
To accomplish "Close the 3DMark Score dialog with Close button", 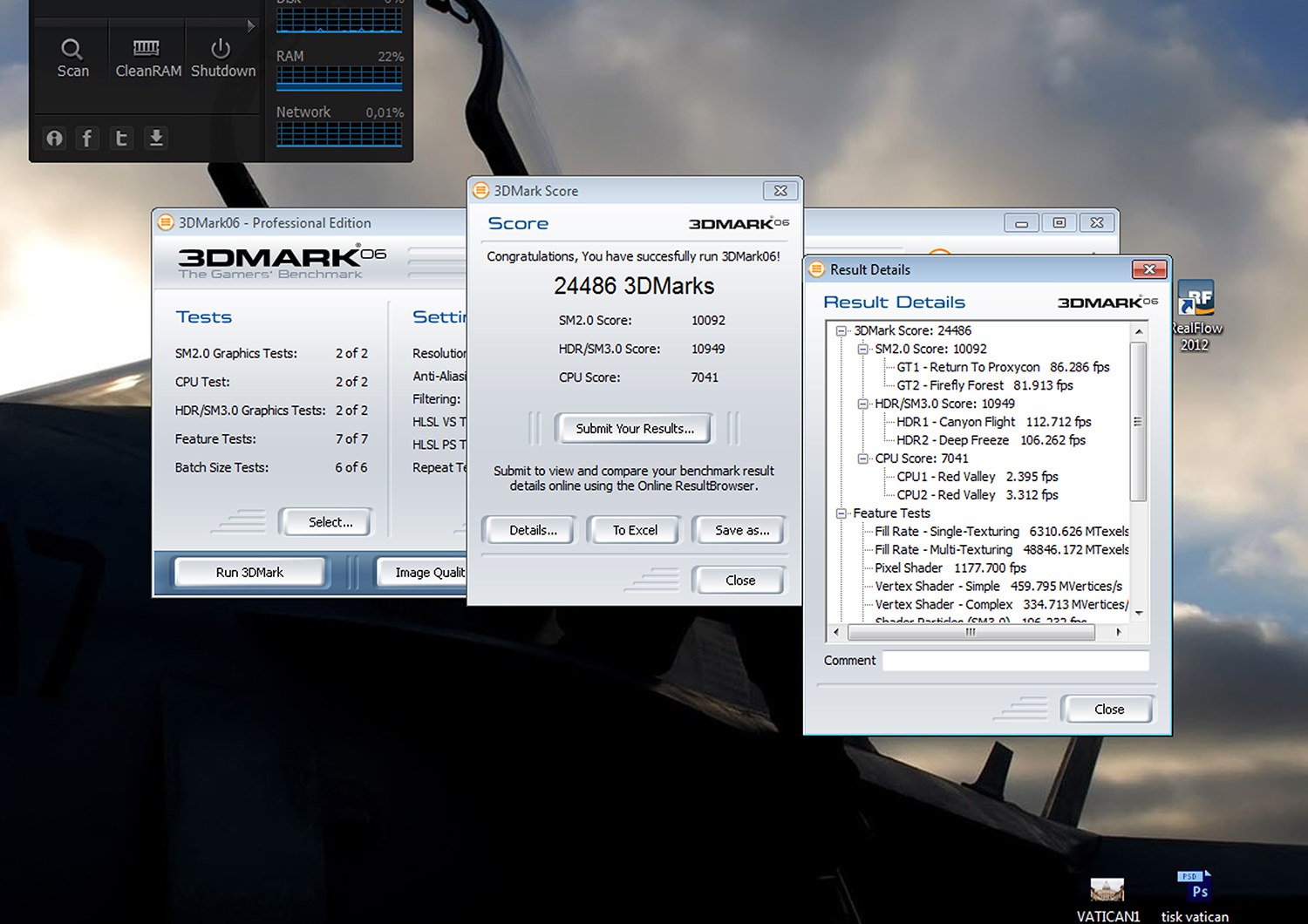I will coord(740,581).
